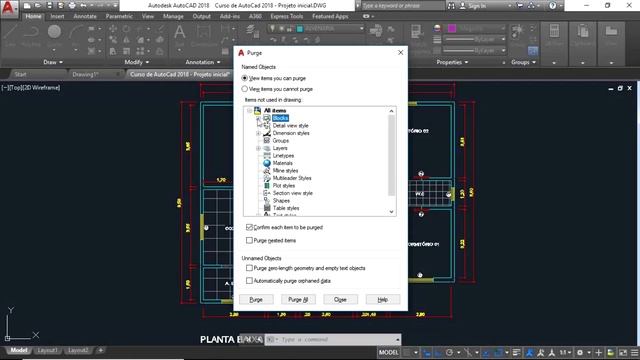Expand the Groups panel dropdown

click(x=523, y=62)
